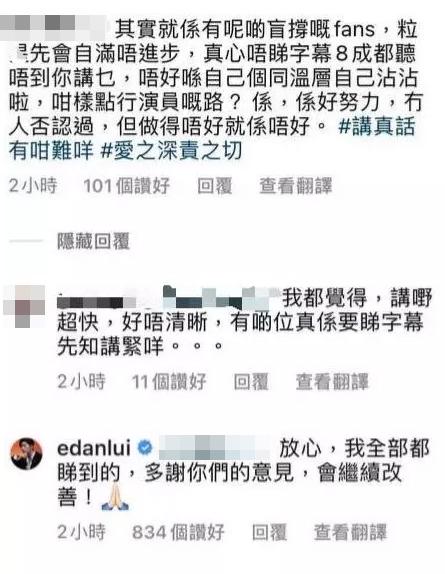Open the 834個讚好 likes list

click(x=178, y=532)
